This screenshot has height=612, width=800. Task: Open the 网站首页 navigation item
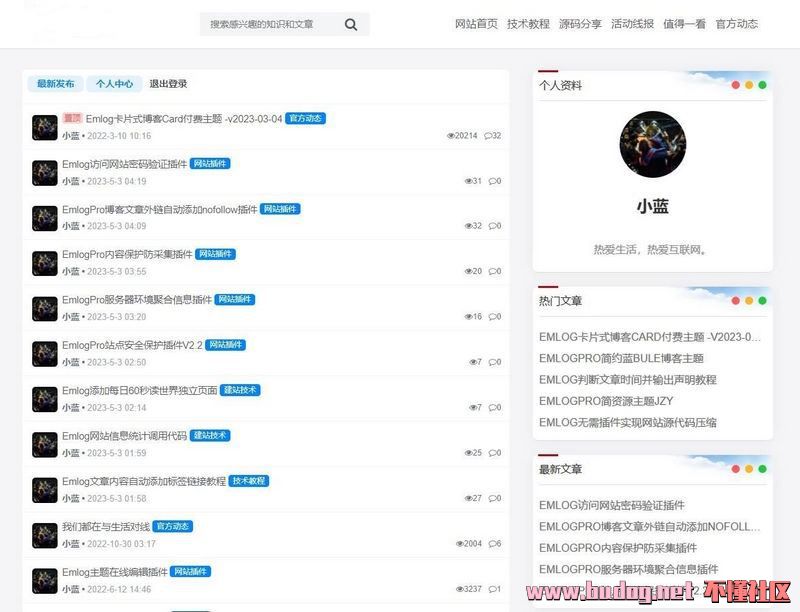coord(476,24)
